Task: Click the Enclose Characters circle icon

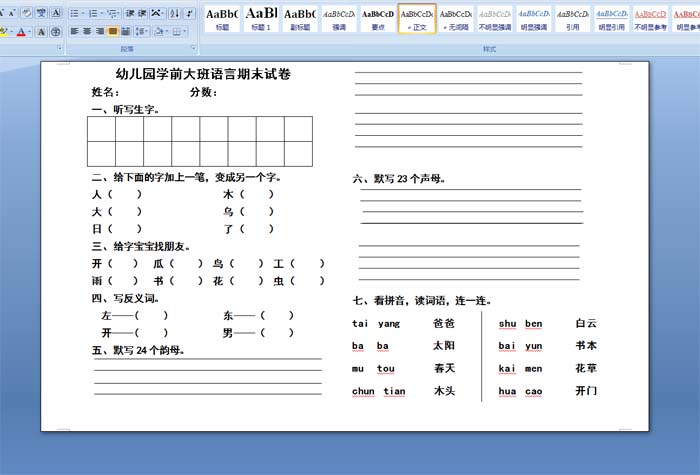Action: pos(56,32)
